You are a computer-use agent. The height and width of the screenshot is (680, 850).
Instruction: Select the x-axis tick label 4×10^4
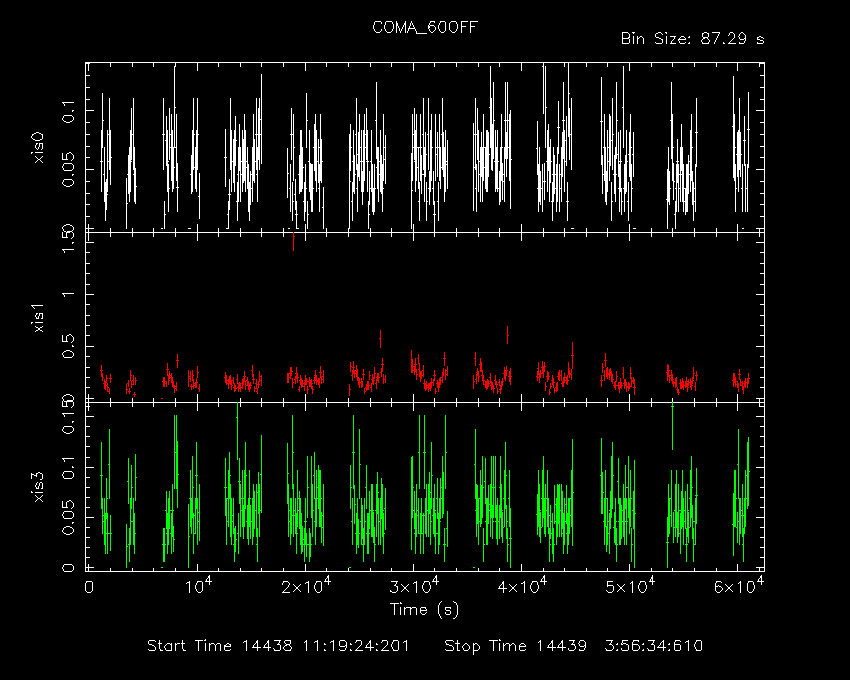click(523, 586)
